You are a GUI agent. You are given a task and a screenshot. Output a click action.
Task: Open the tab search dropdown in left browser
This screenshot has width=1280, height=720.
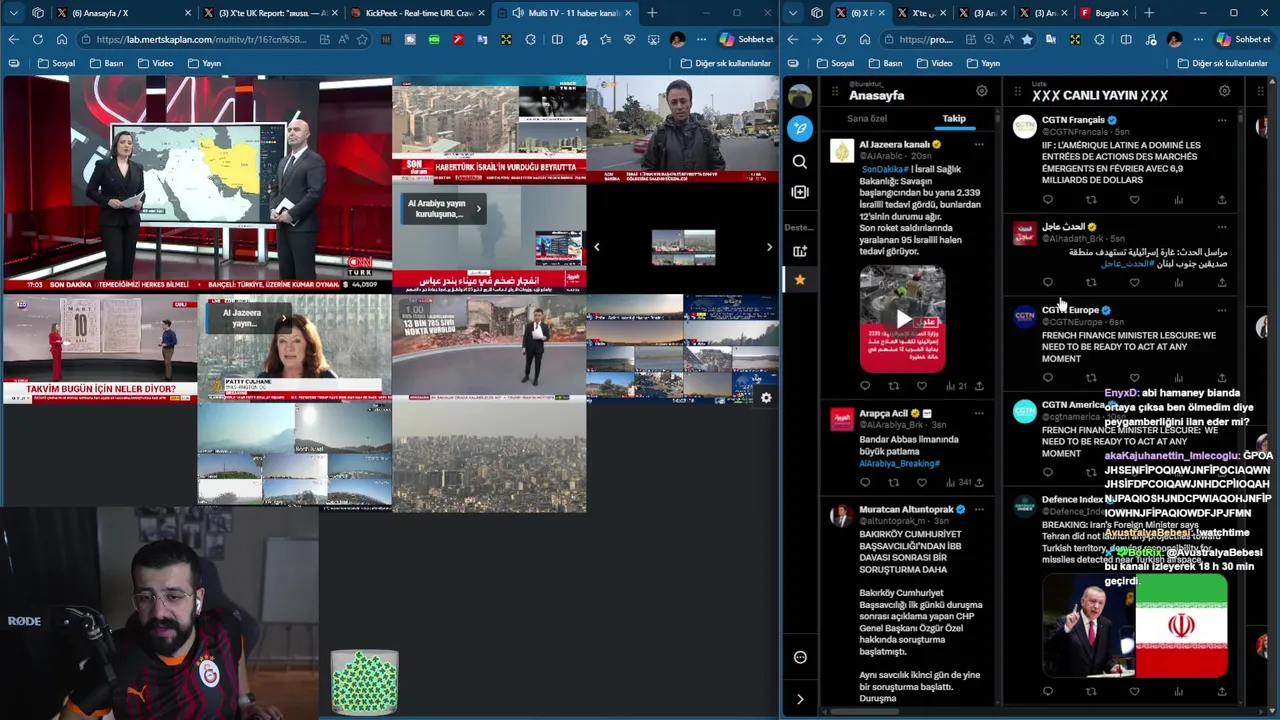point(12,13)
